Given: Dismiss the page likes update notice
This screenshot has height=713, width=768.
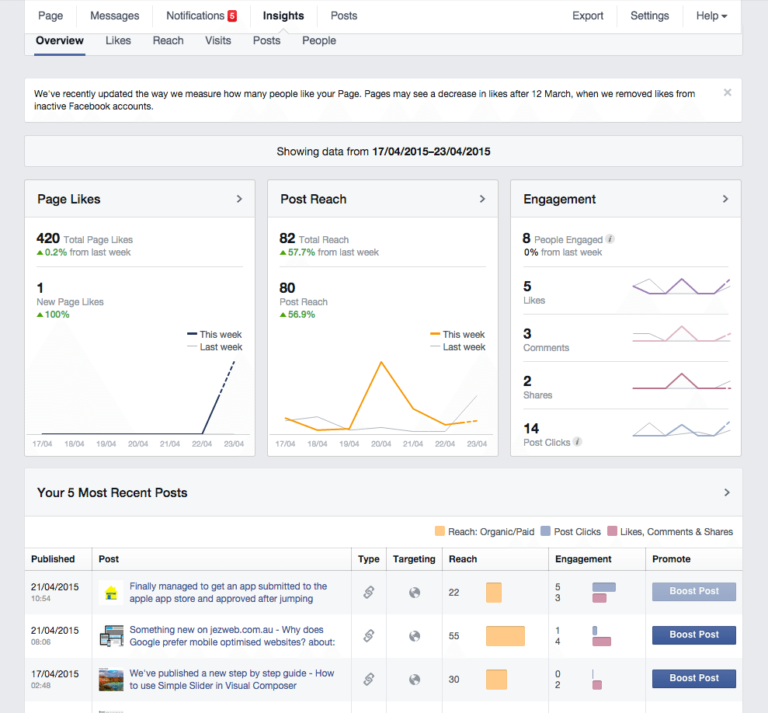Looking at the screenshot, I should click(x=727, y=93).
